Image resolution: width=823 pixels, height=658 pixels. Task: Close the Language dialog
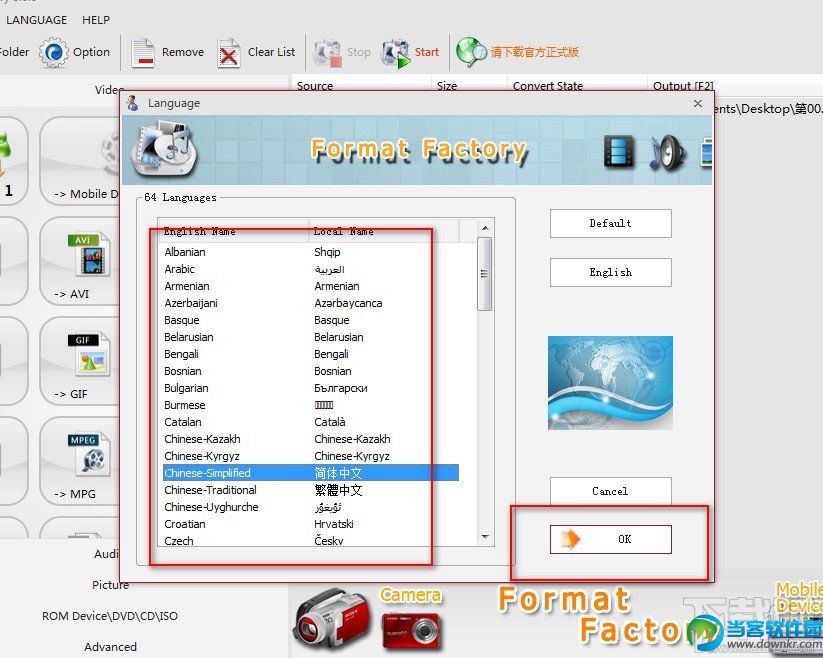698,103
